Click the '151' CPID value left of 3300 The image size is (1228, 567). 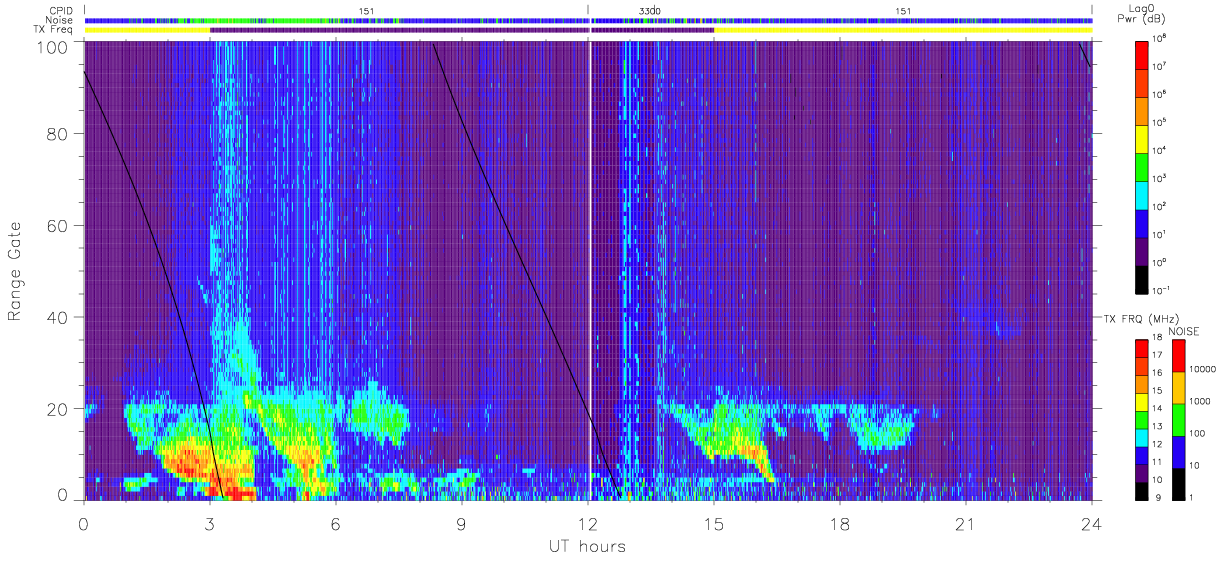click(x=366, y=11)
